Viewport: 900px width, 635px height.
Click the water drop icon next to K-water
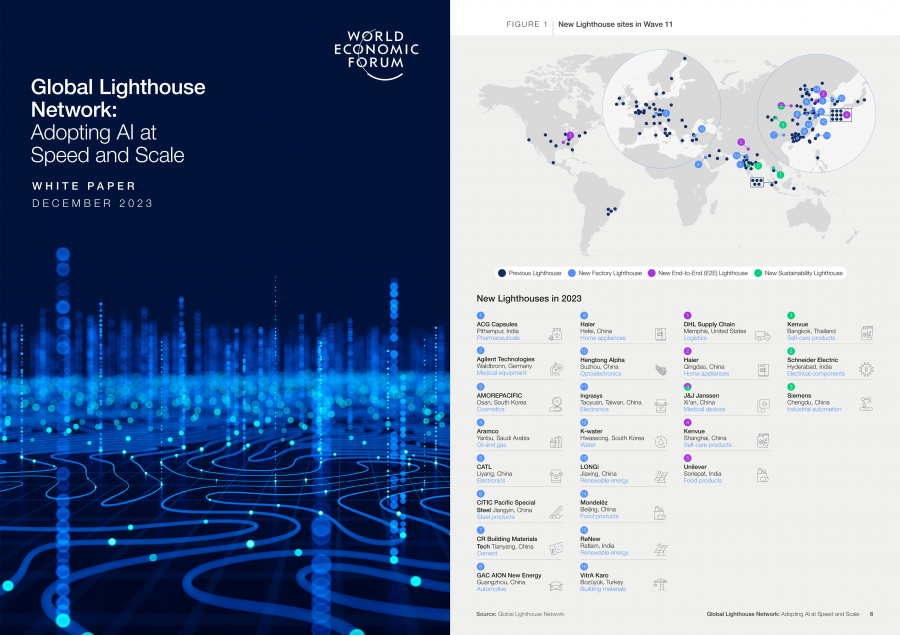point(660,441)
